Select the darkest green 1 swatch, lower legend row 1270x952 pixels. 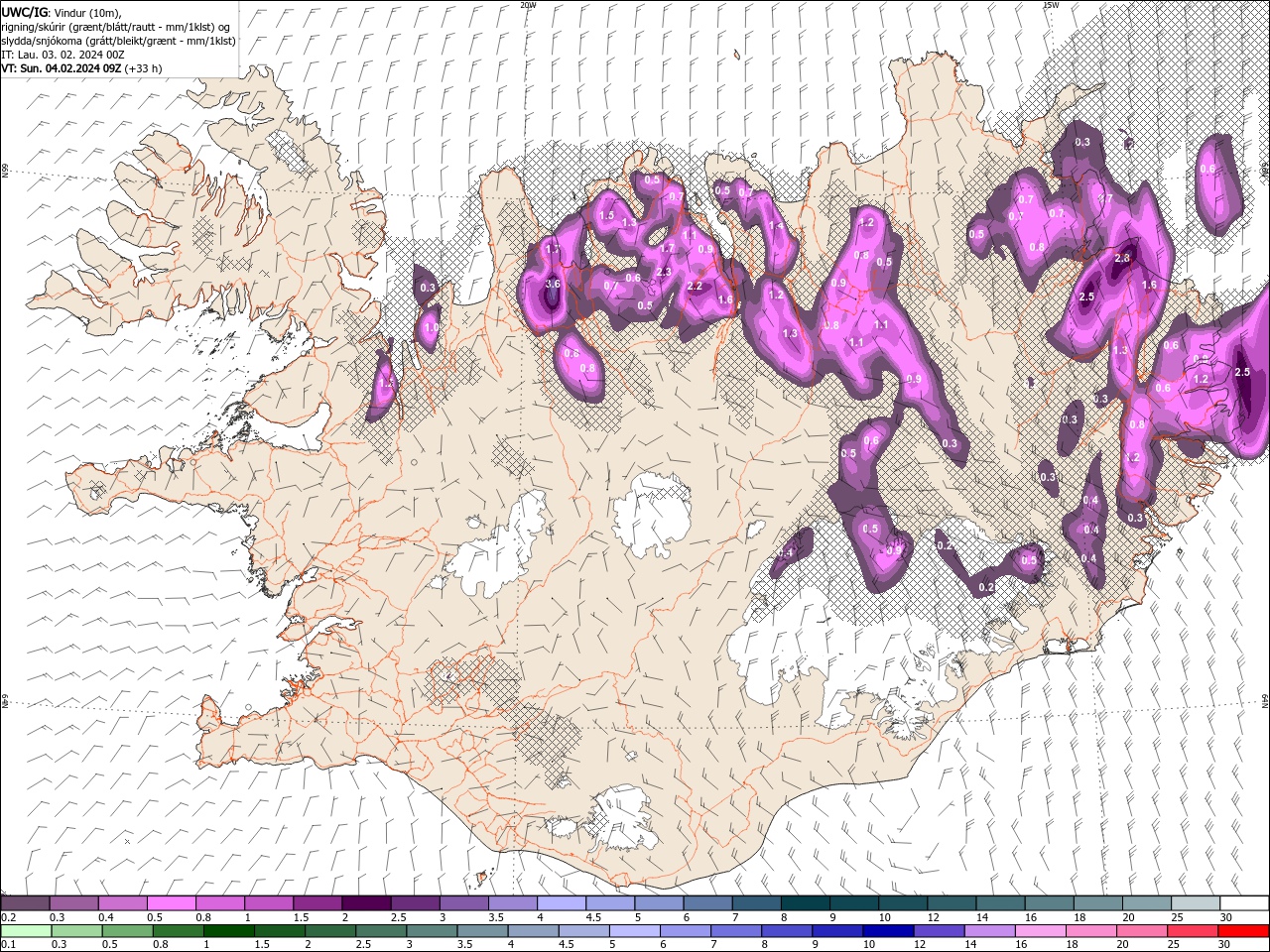tap(229, 931)
